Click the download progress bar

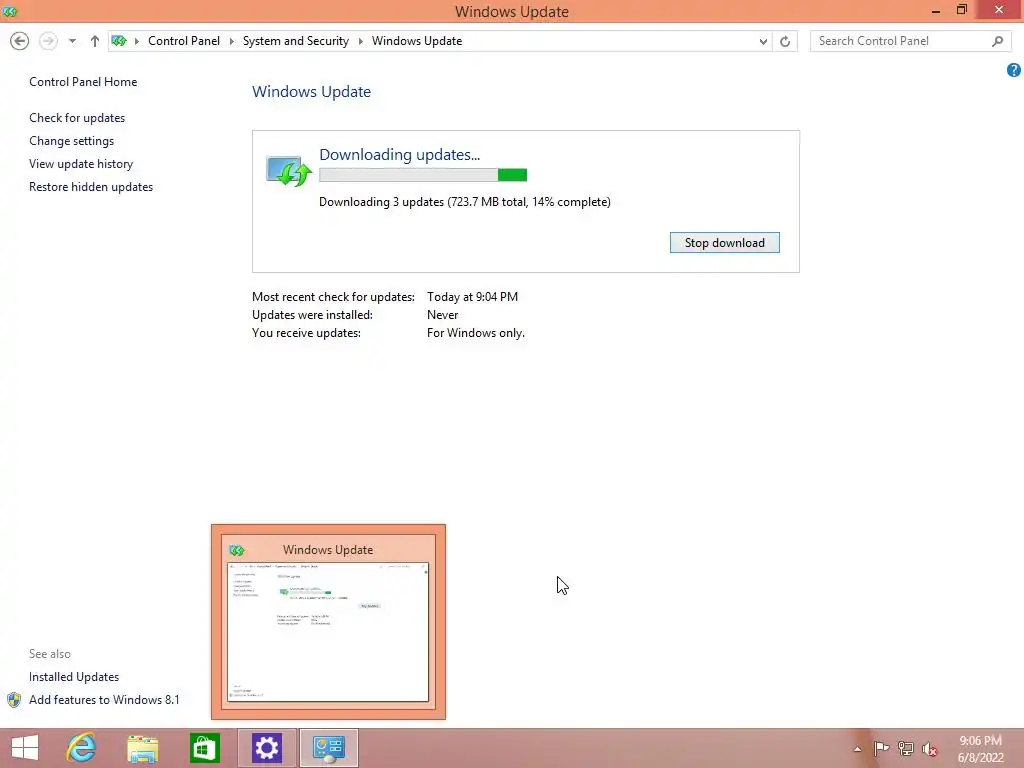click(423, 175)
